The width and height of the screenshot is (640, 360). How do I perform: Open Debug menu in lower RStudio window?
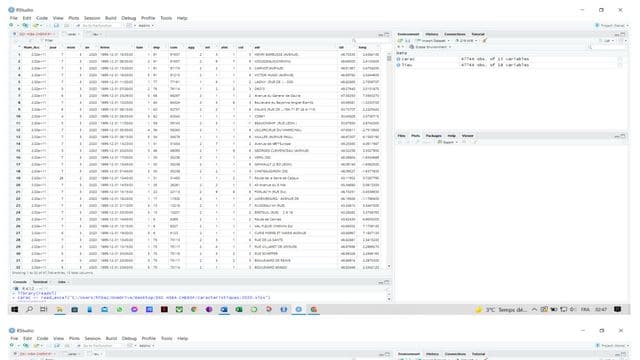129,338
